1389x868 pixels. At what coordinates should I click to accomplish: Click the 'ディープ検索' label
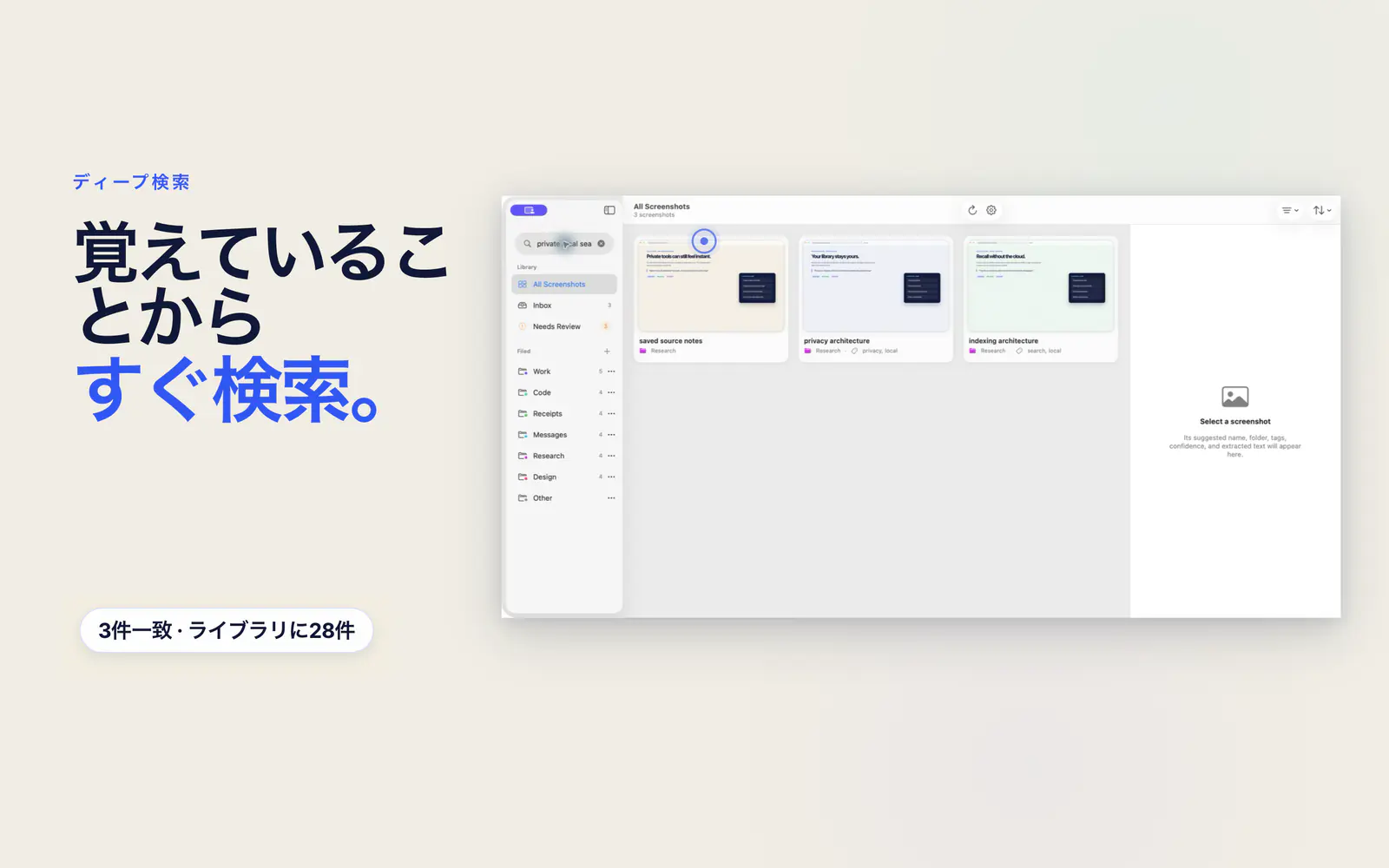pos(131,182)
